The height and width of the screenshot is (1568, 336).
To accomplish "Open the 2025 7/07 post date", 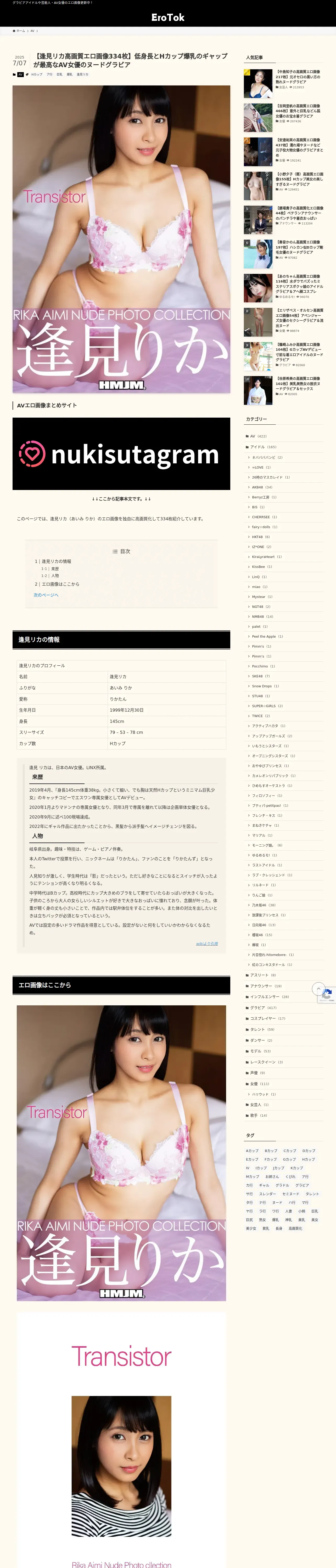I will point(20,61).
